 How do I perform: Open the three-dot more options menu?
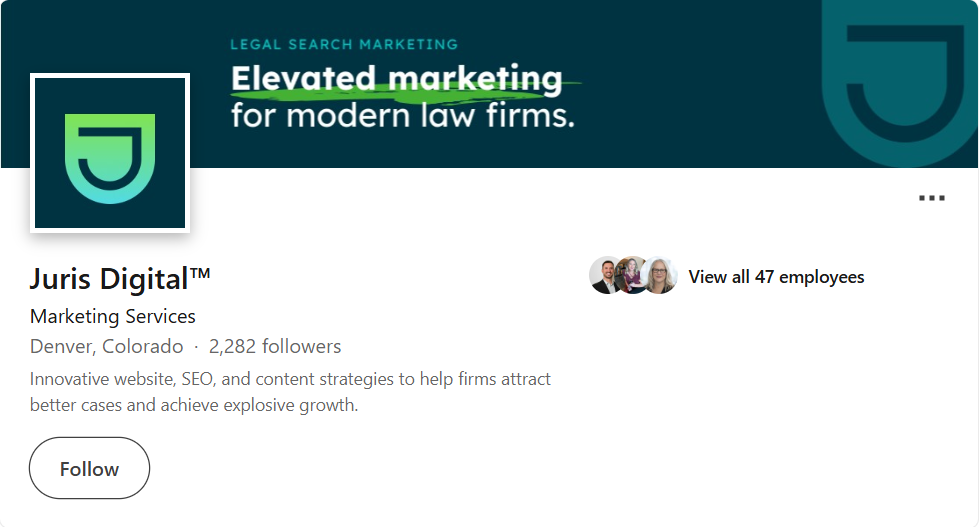(x=931, y=198)
